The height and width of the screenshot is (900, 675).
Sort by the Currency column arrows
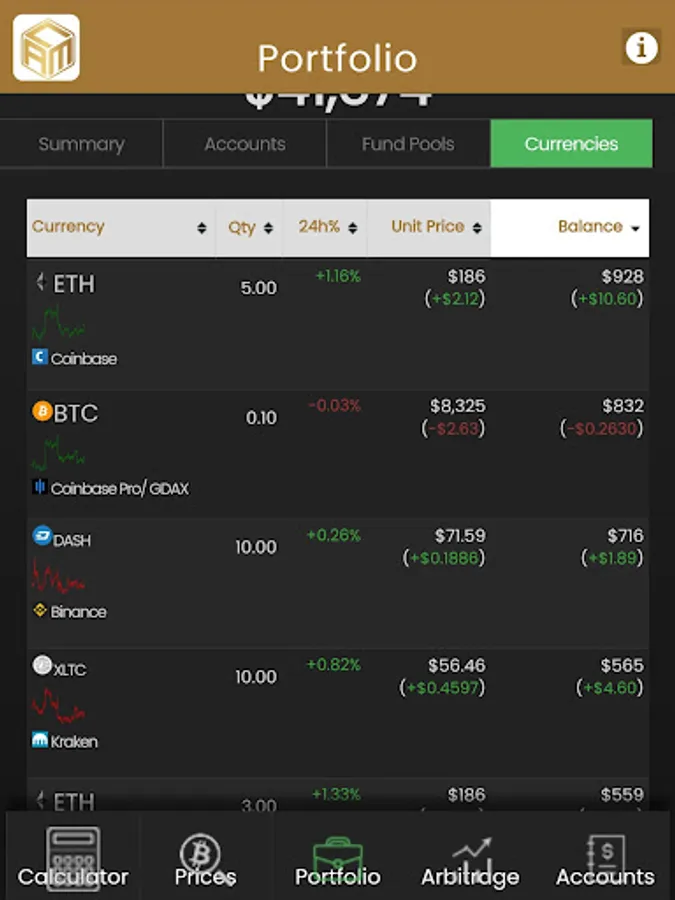coord(201,228)
